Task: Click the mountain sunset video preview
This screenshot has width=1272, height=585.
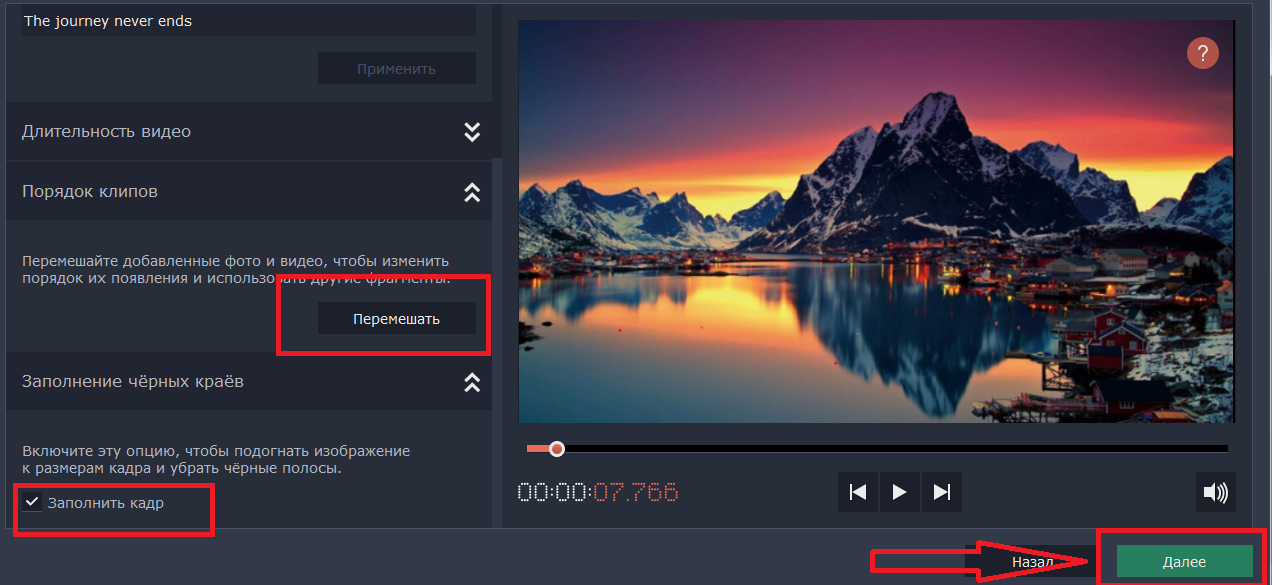Action: point(876,220)
